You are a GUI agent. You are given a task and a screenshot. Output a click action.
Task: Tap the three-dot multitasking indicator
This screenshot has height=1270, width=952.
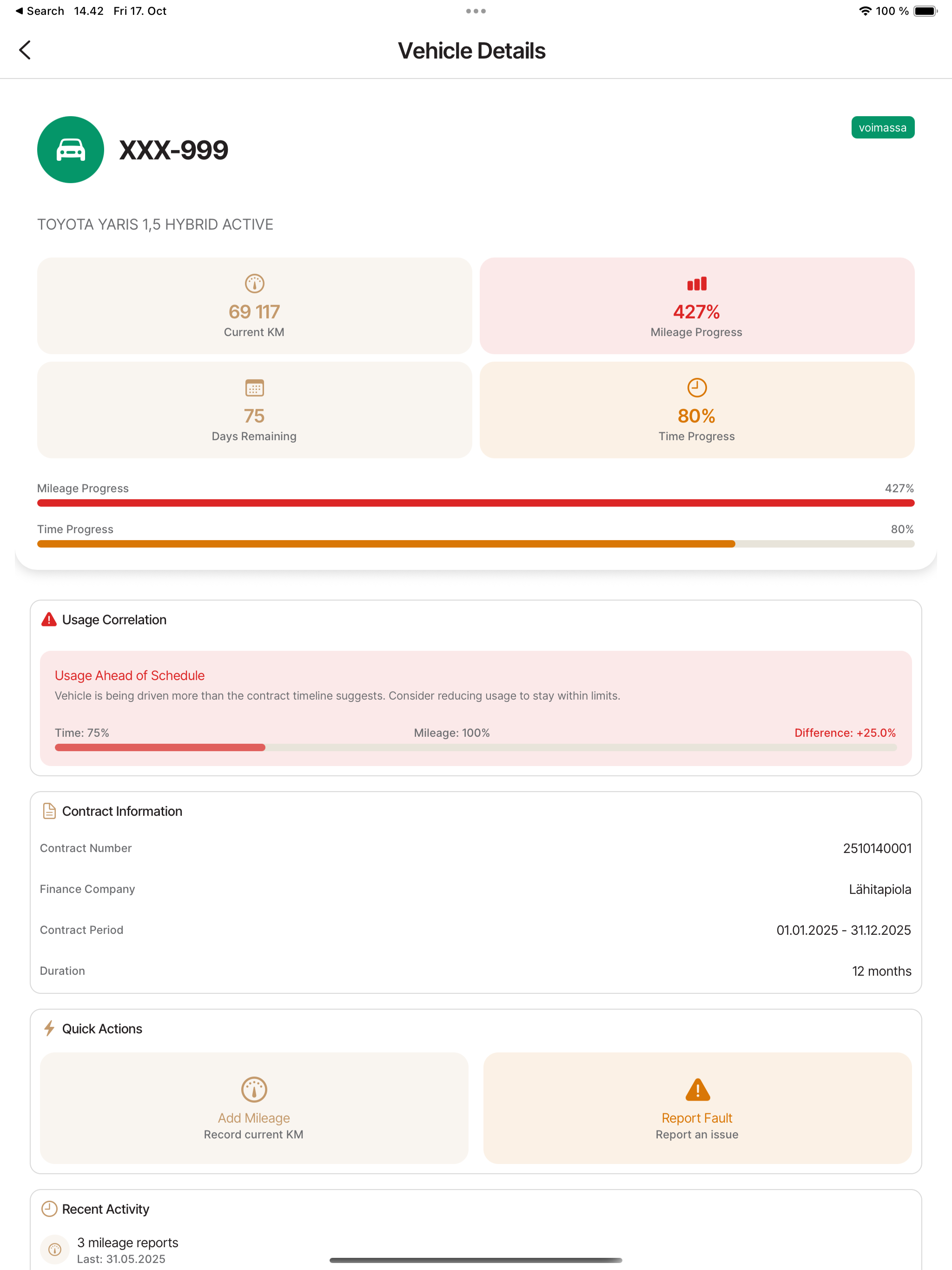pos(476,11)
